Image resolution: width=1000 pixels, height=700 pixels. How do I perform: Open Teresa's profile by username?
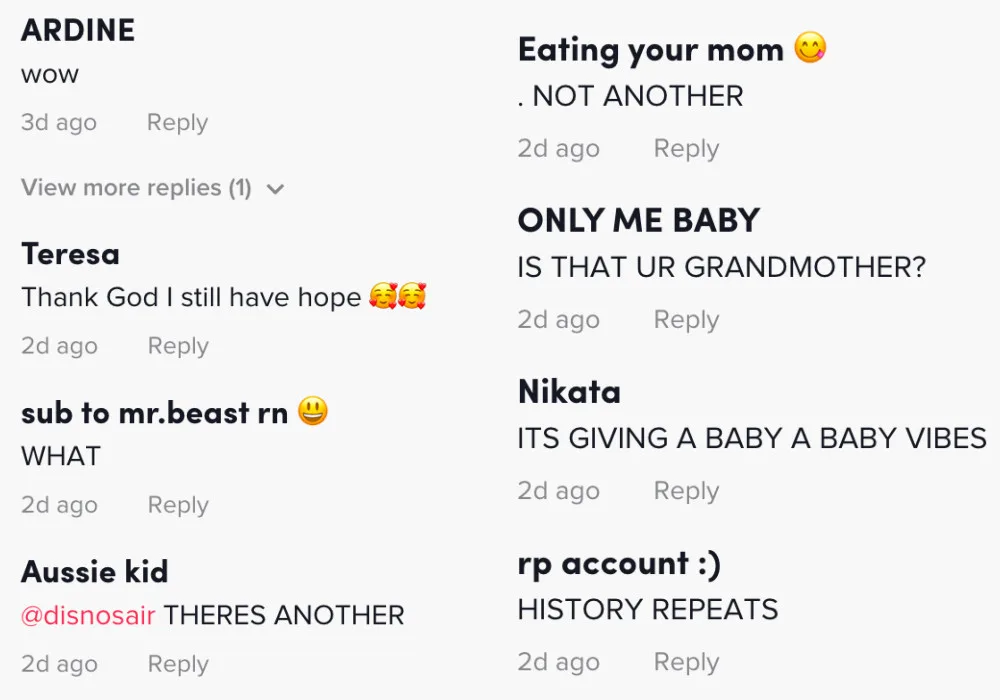click(70, 254)
